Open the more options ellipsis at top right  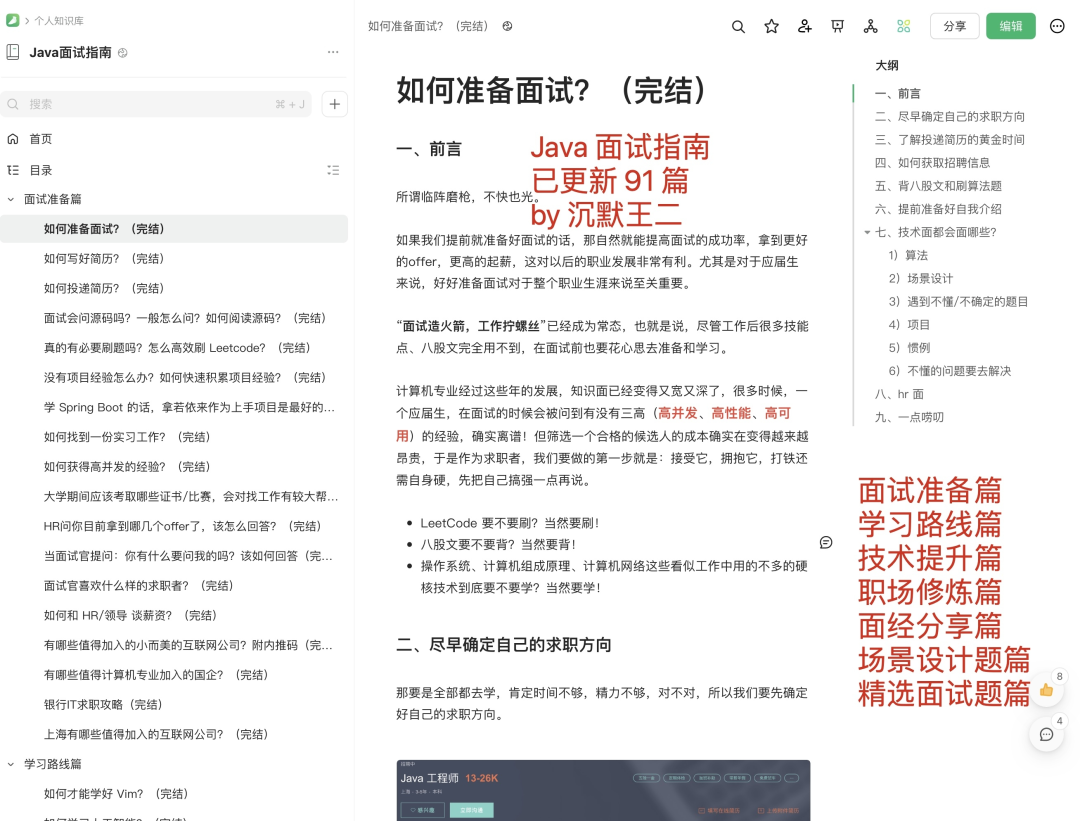coord(1057,26)
